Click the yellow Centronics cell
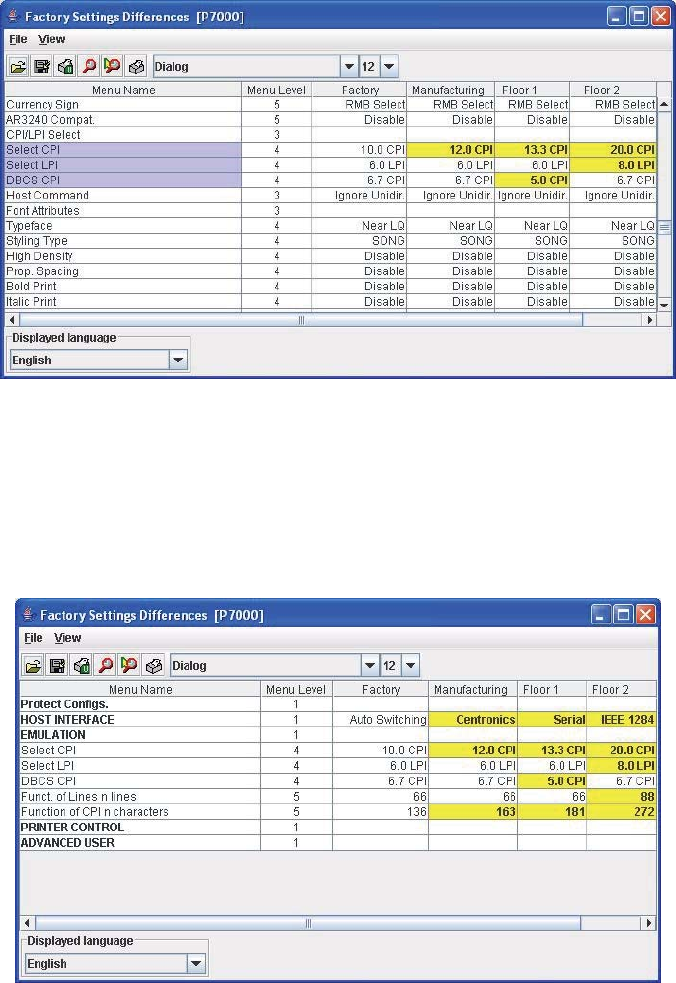This screenshot has height=983, width=676. click(473, 720)
